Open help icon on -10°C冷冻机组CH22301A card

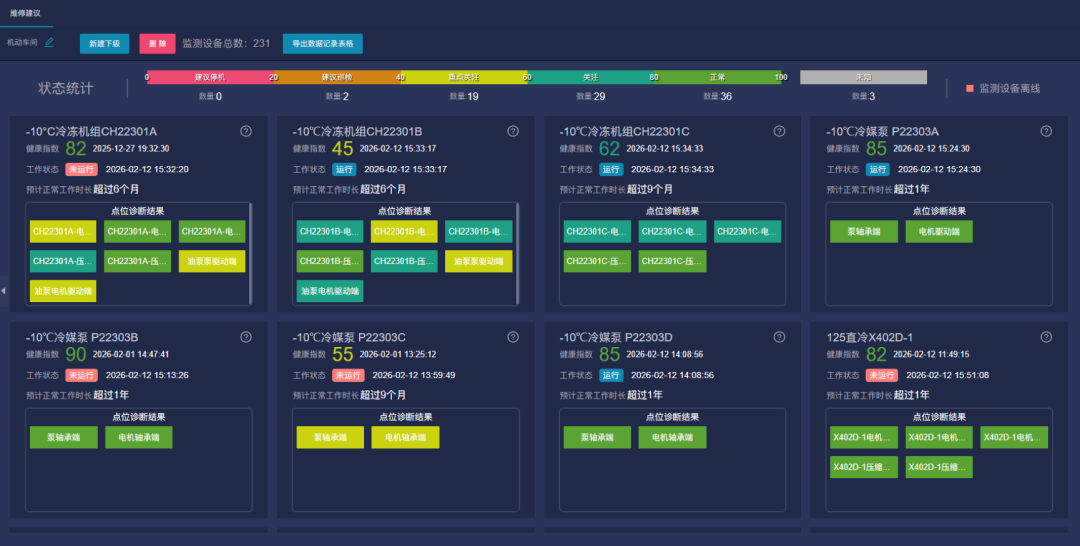tap(246, 131)
